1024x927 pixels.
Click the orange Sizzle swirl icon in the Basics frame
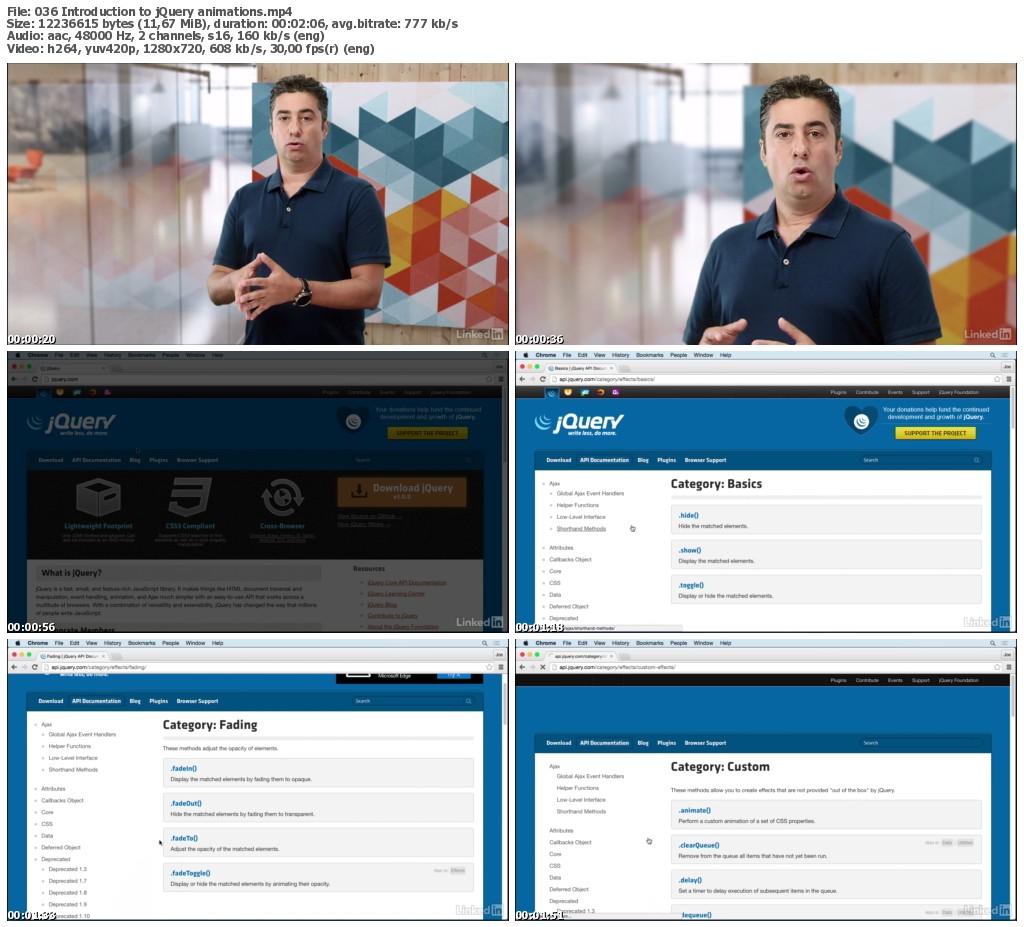tap(600, 393)
